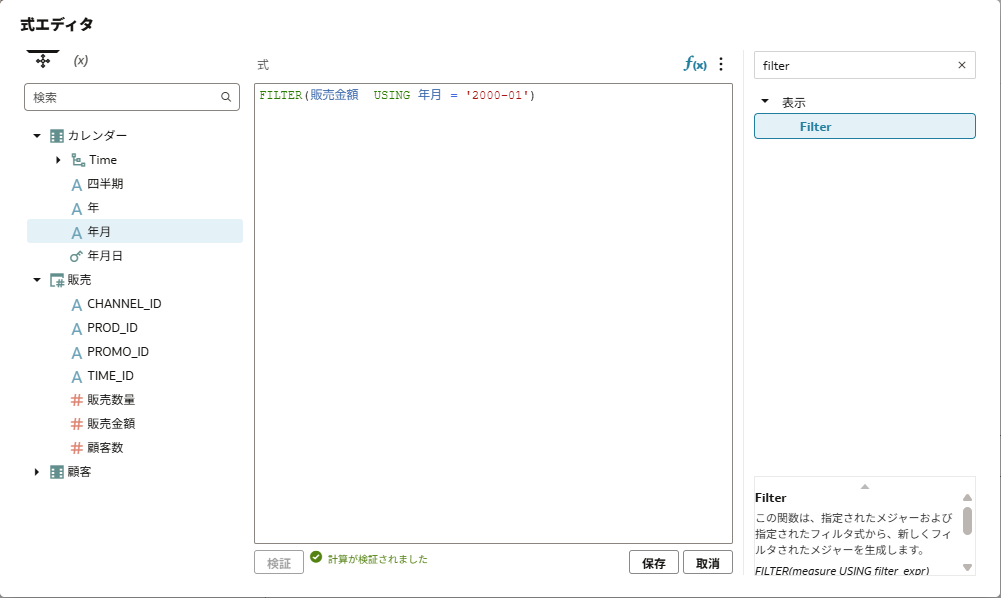Click the FILTER keyword in expression
1001x598 pixels.
click(x=281, y=95)
